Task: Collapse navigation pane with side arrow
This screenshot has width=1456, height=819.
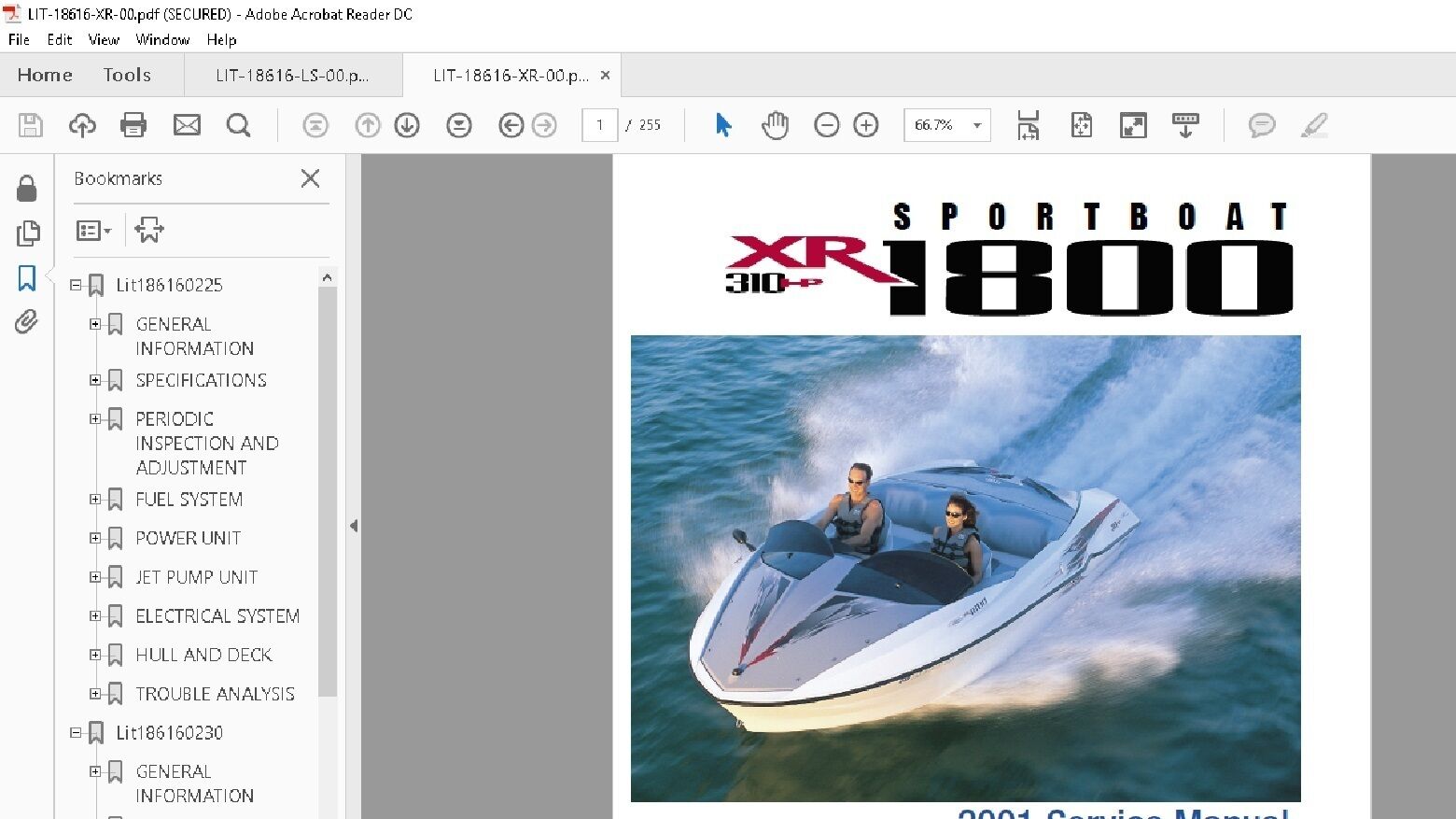Action: (354, 526)
